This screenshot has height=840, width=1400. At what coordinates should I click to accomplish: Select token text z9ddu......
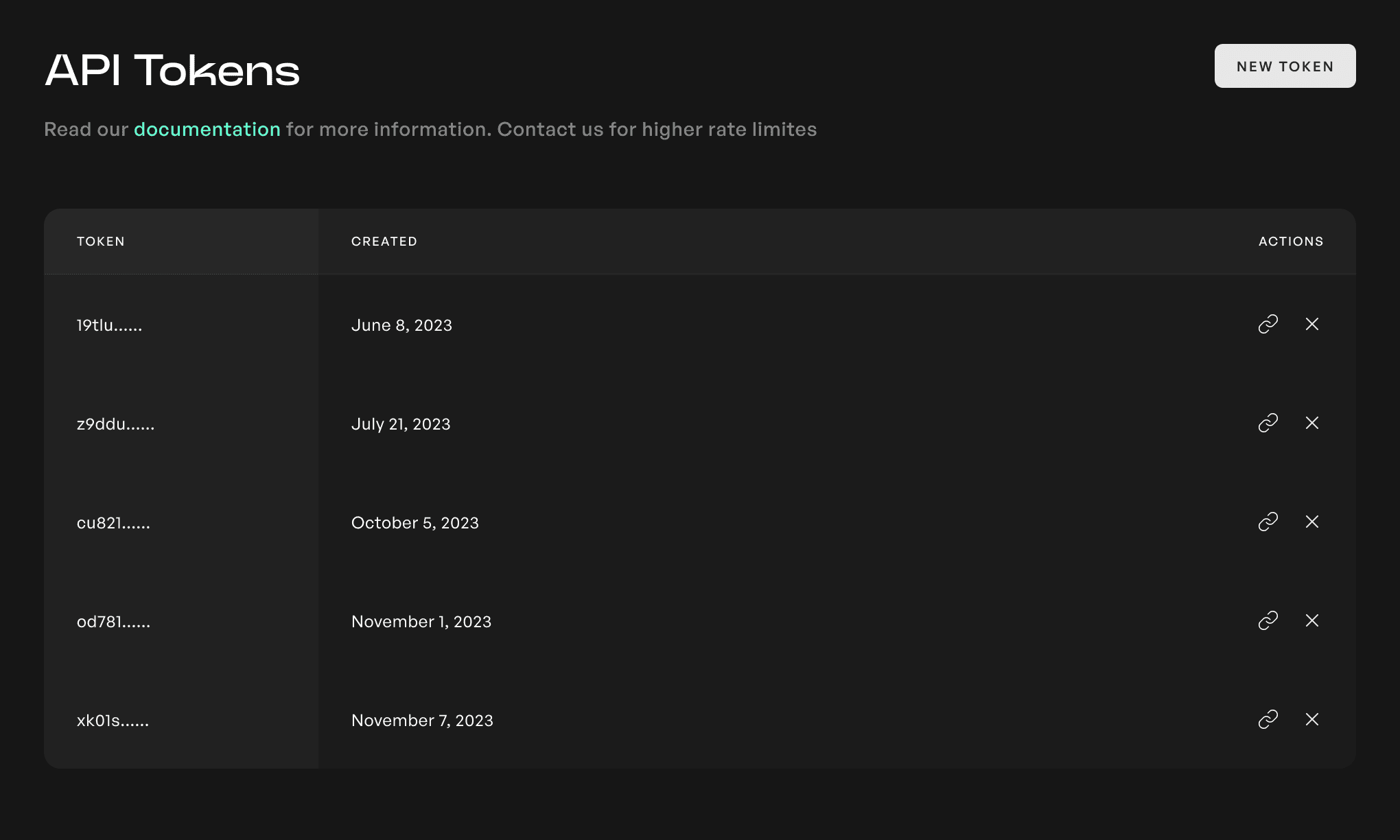coord(115,424)
